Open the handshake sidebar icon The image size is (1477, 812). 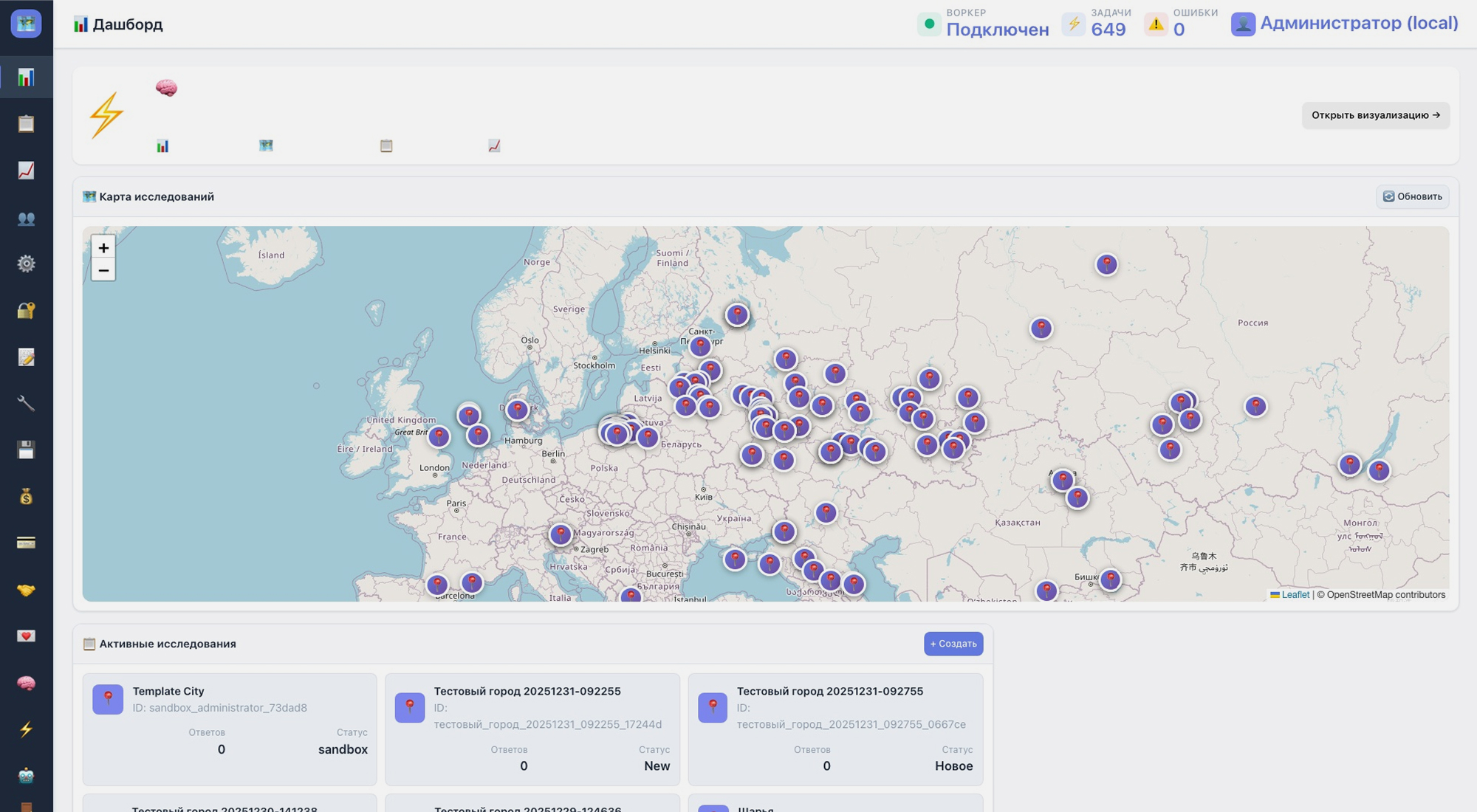coord(26,590)
